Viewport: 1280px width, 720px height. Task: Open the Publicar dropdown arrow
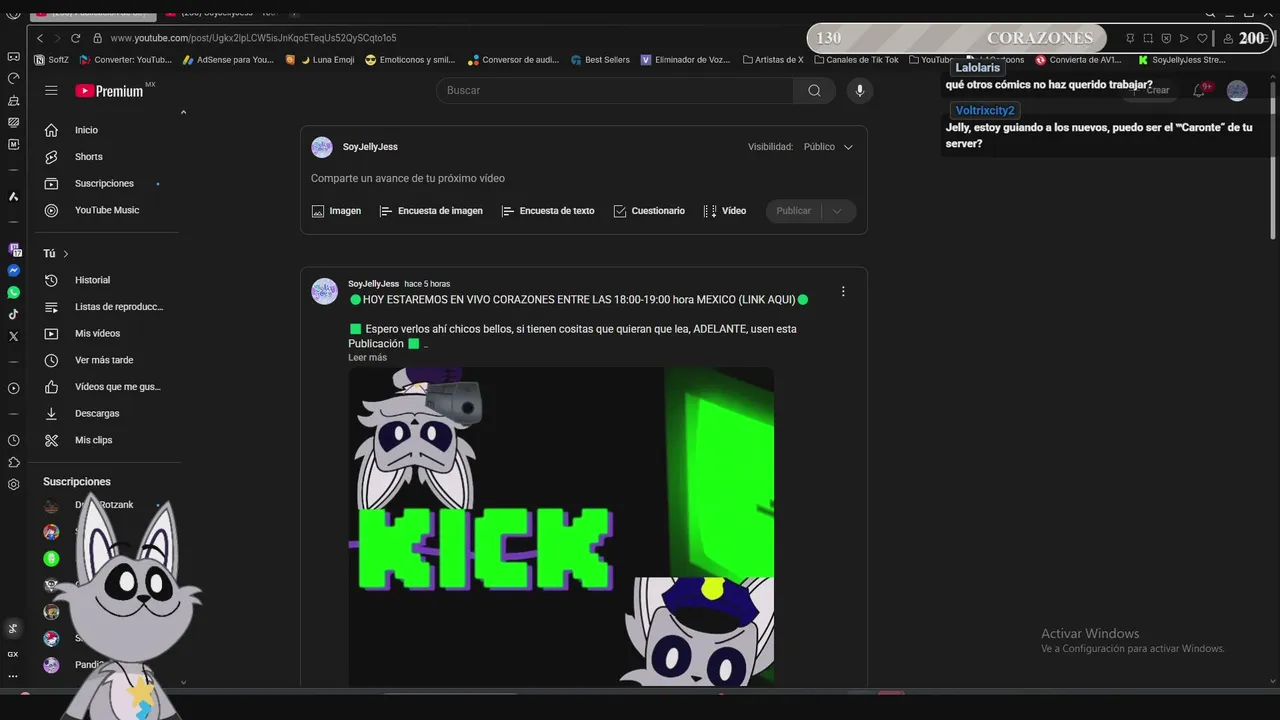click(838, 211)
